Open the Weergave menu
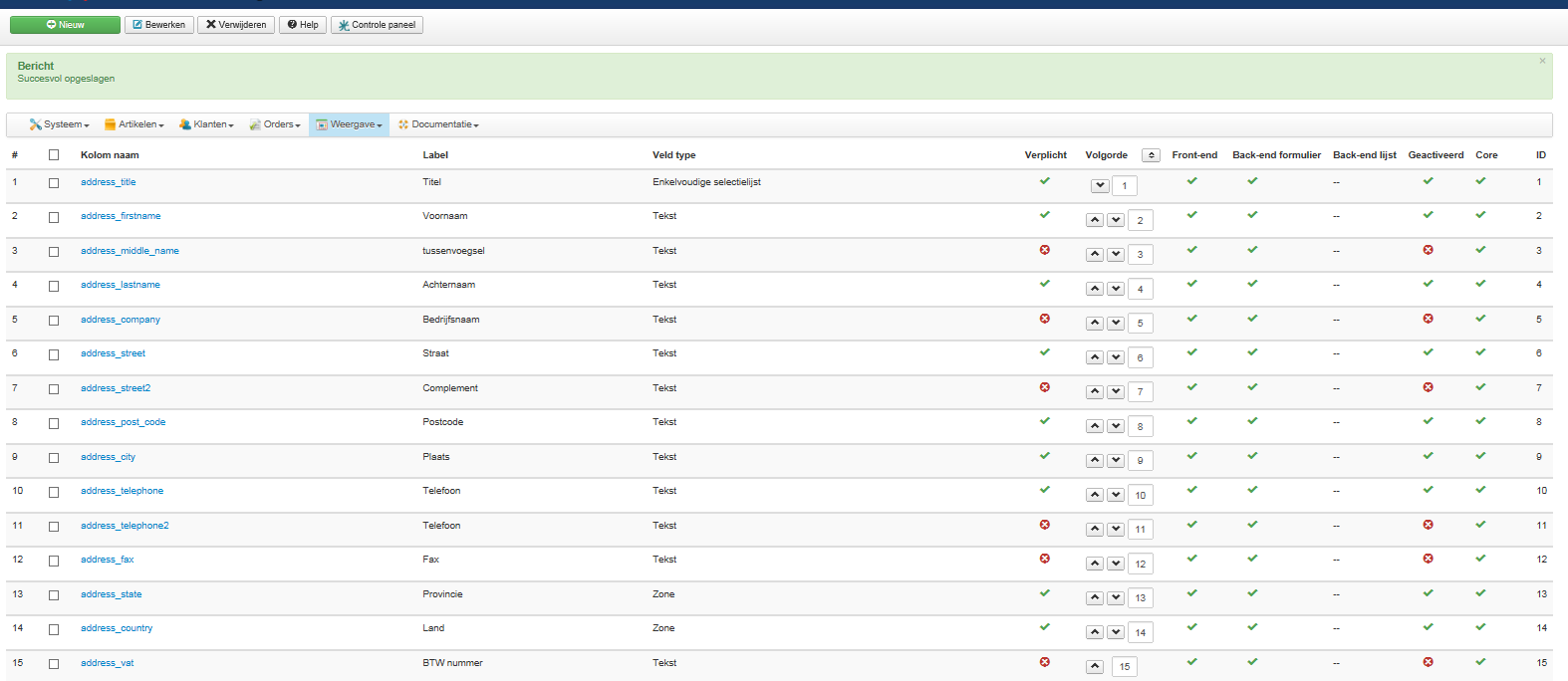This screenshot has width=1568, height=681. [350, 124]
